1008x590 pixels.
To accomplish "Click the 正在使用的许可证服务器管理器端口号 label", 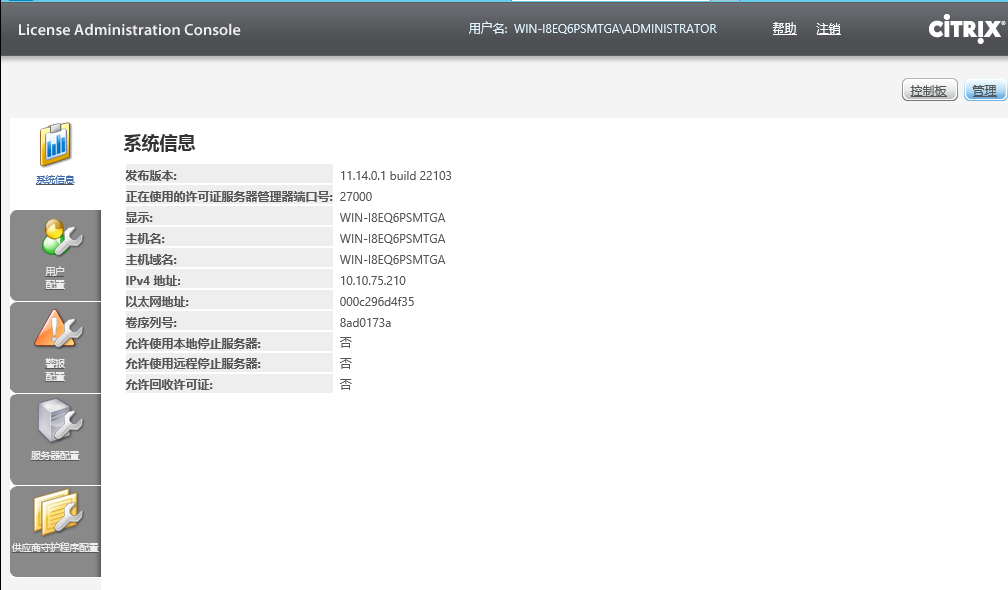I will point(229,197).
